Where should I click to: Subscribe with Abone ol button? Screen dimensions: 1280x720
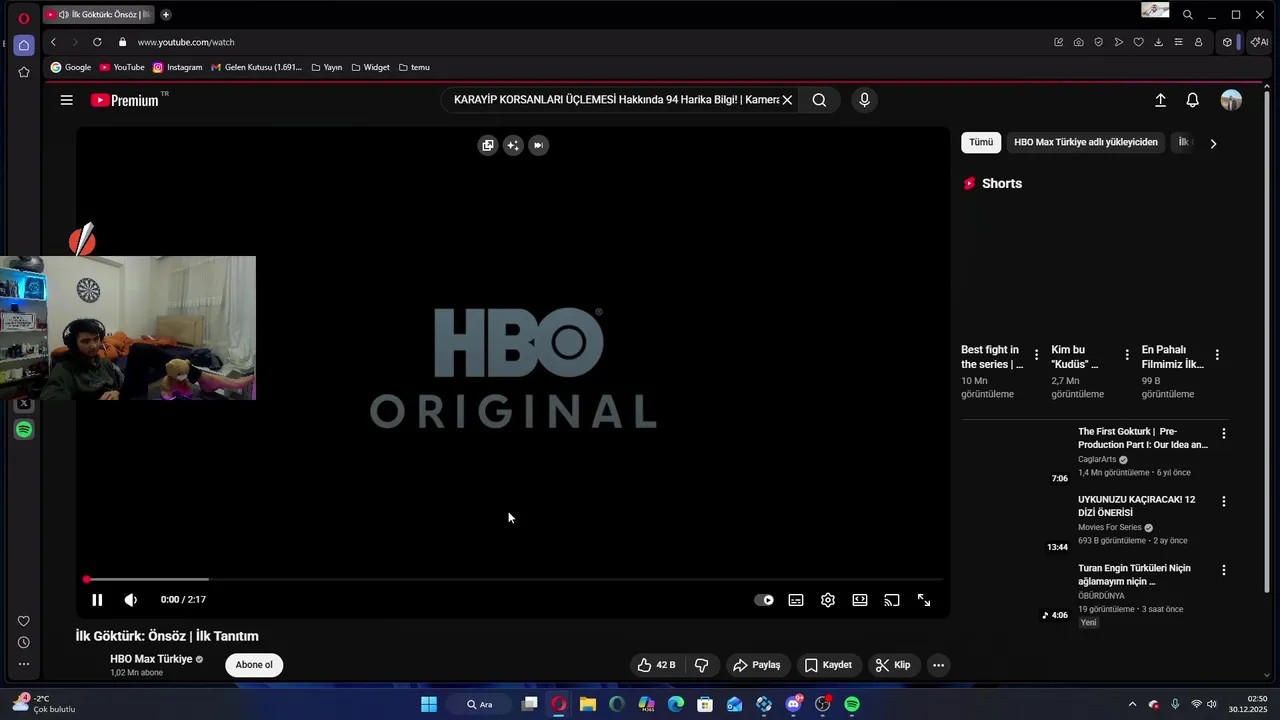click(x=254, y=665)
